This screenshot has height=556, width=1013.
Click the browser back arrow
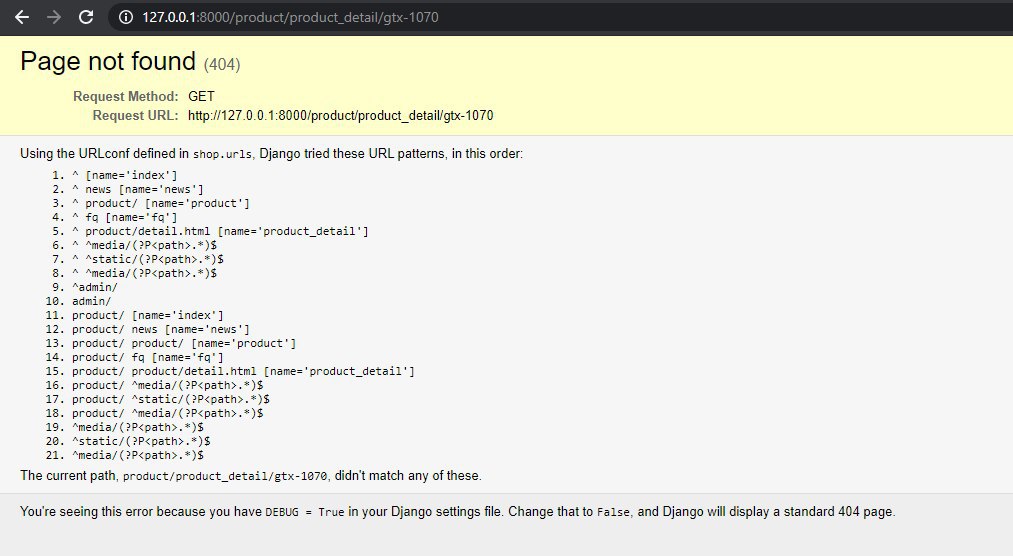(22, 17)
